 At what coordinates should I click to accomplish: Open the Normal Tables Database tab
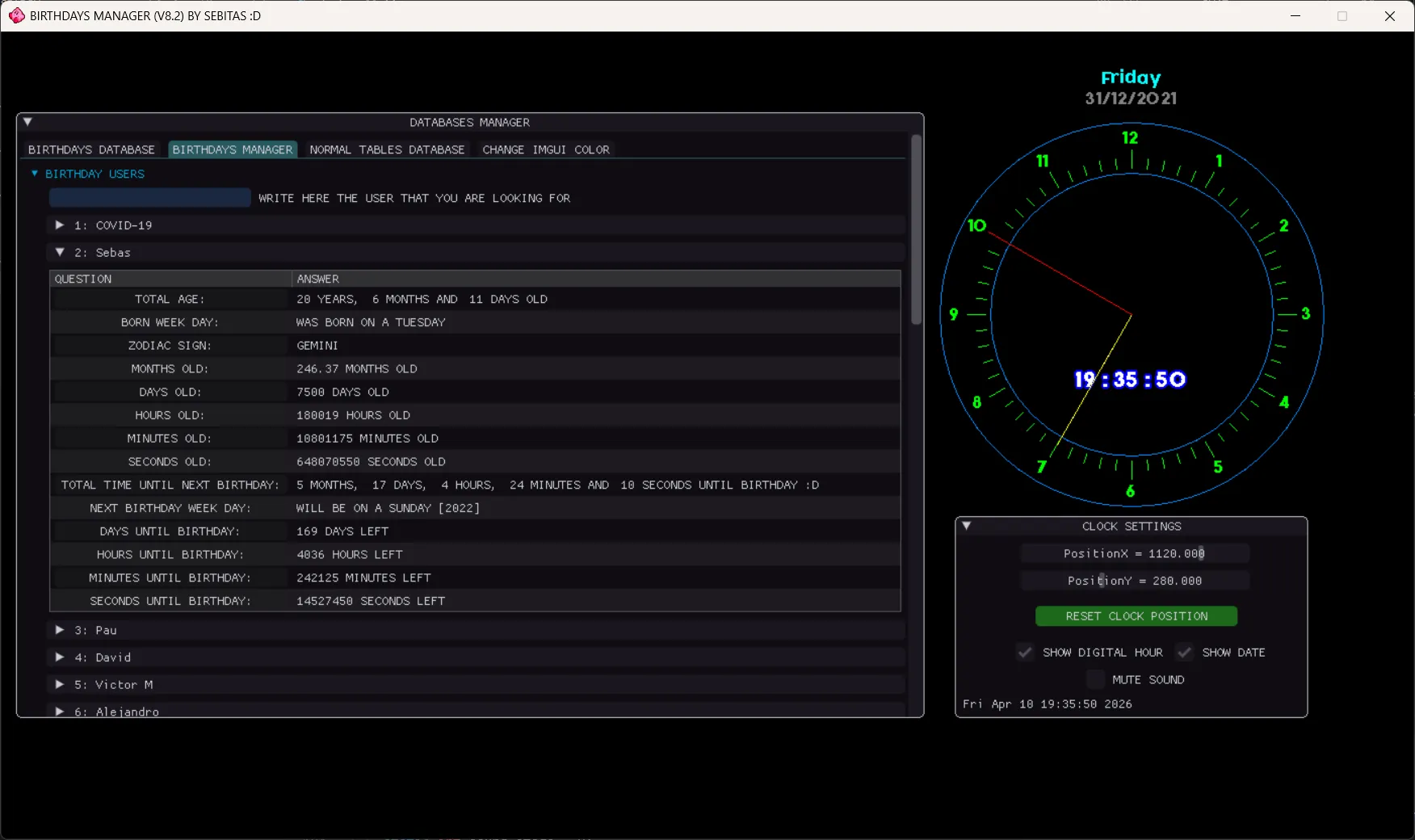point(387,149)
